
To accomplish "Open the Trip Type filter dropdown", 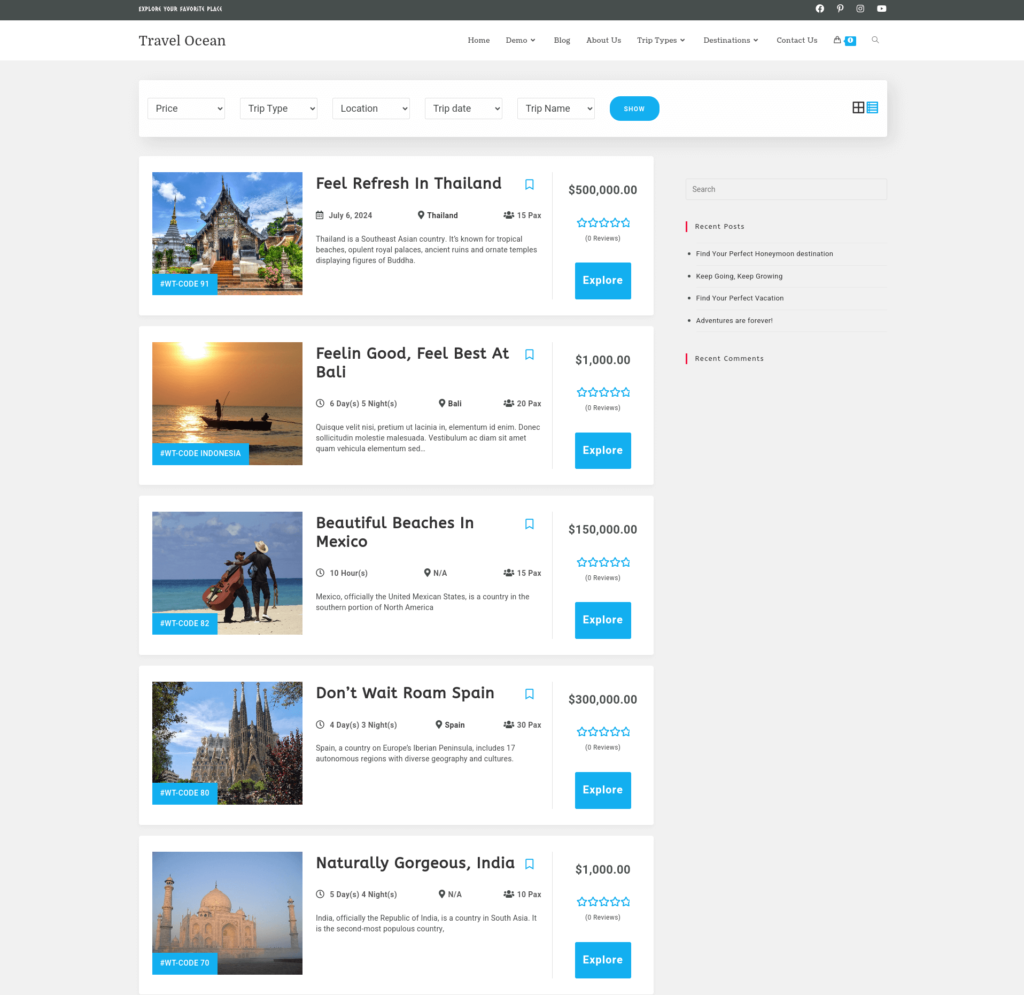I will pos(278,108).
